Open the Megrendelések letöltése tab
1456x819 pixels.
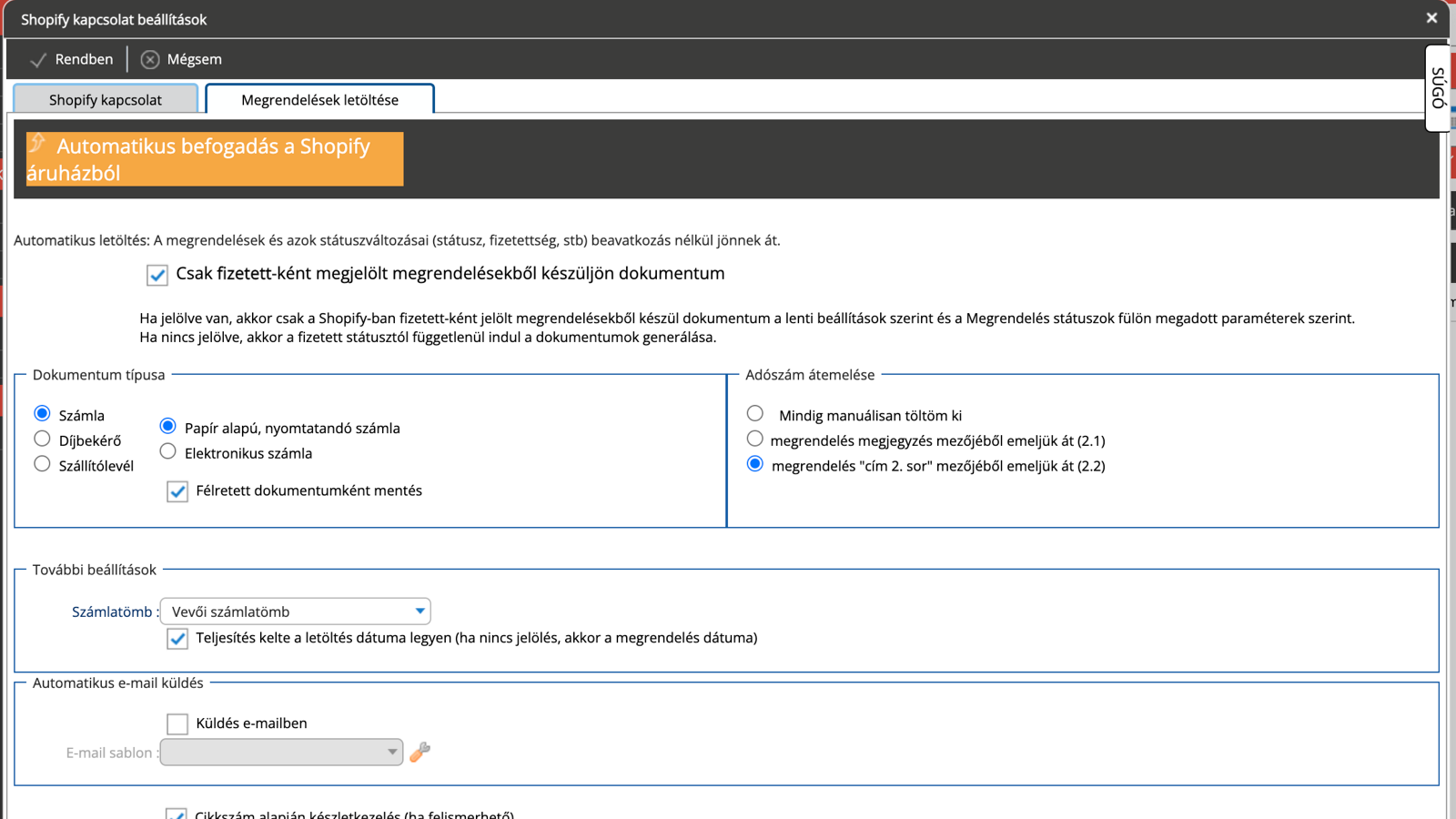pyautogui.click(x=319, y=99)
